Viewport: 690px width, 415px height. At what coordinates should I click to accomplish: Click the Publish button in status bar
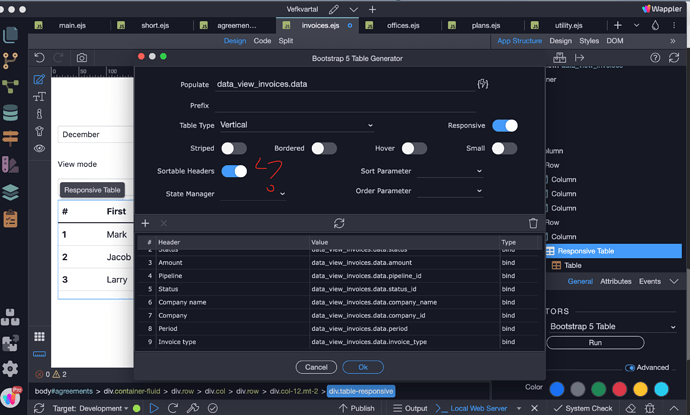coord(356,408)
